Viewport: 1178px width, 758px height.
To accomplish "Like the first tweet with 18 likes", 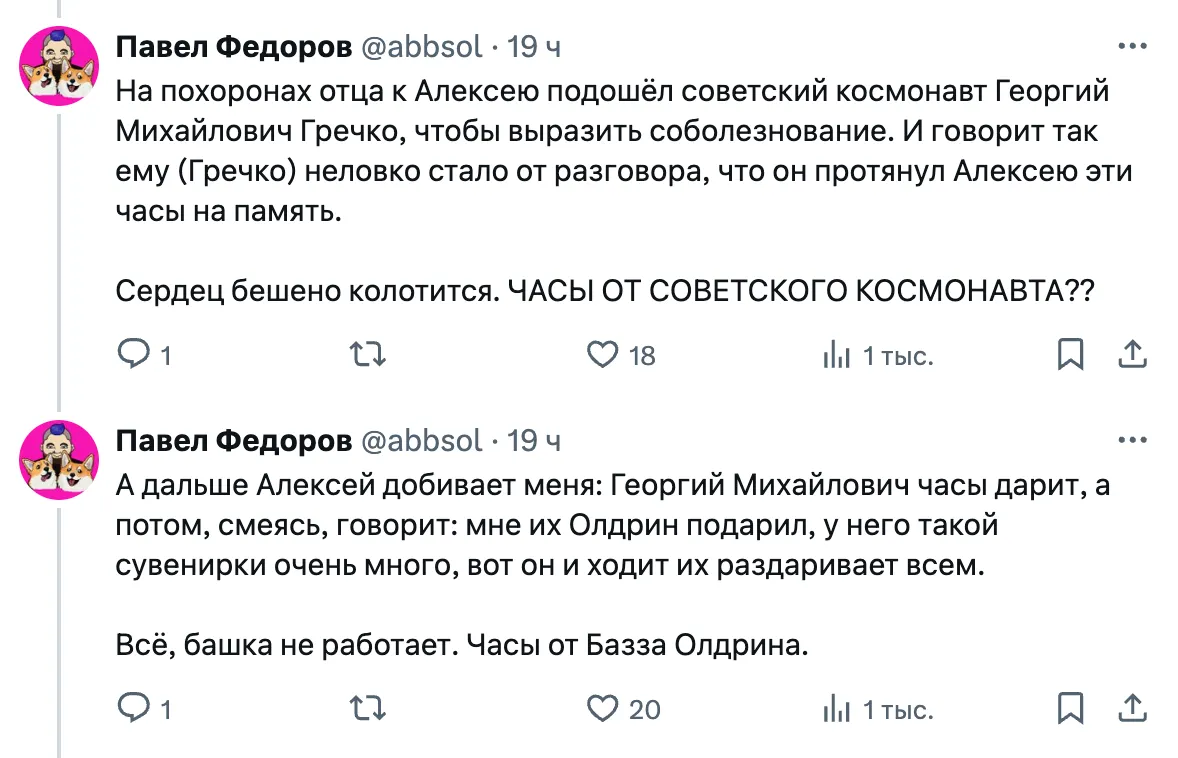I will [602, 355].
